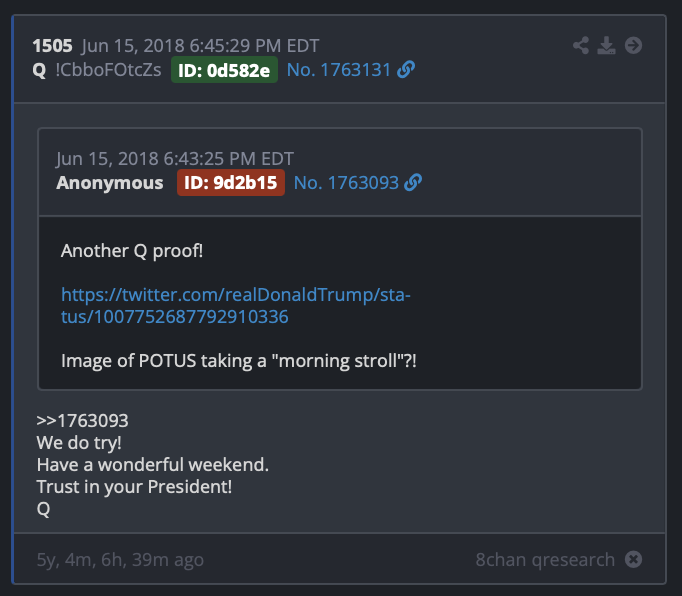Select the red ID: 9d2b15 badge
Screen dimensions: 682x596
pyautogui.click(x=231, y=183)
